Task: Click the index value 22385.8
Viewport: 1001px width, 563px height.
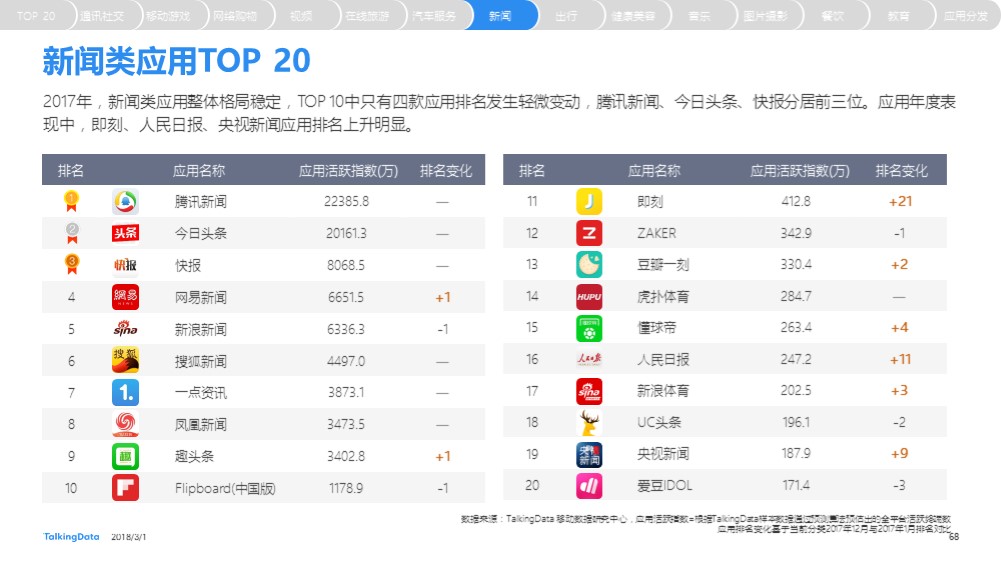Action: click(x=346, y=202)
